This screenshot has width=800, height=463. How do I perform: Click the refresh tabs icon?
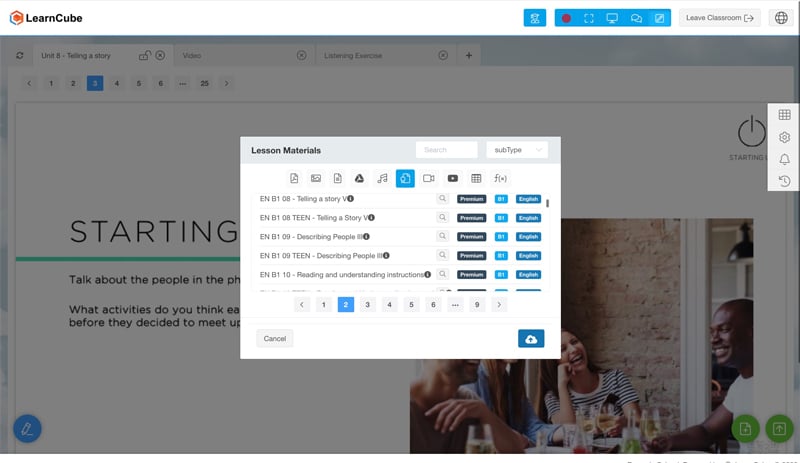coord(20,56)
